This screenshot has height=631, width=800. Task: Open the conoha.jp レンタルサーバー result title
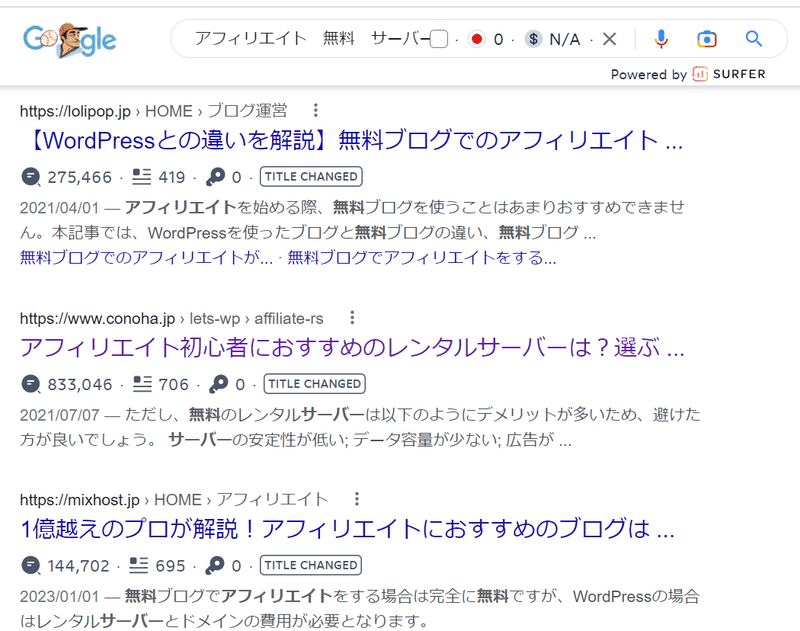[x=352, y=348]
